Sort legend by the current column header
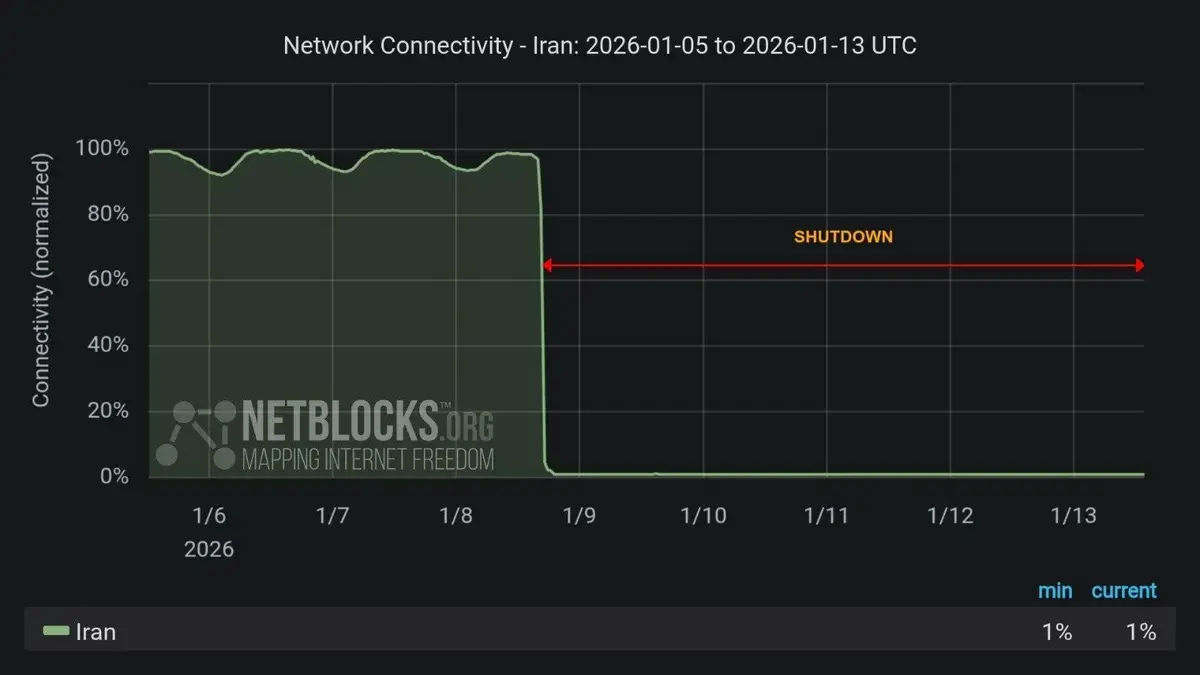The width and height of the screenshot is (1200, 675). point(1123,591)
